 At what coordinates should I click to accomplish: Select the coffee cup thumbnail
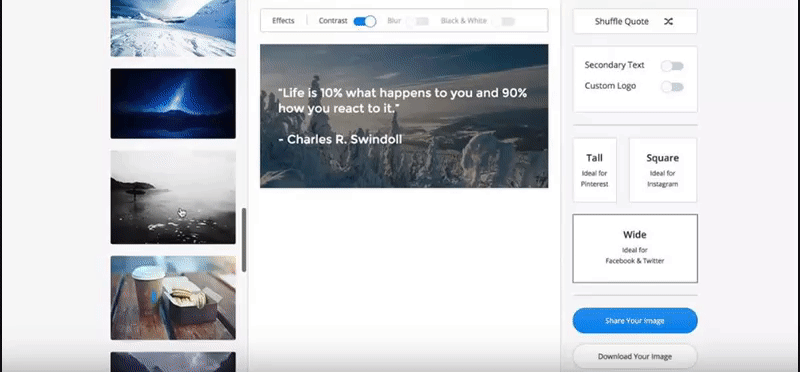pyautogui.click(x=173, y=298)
